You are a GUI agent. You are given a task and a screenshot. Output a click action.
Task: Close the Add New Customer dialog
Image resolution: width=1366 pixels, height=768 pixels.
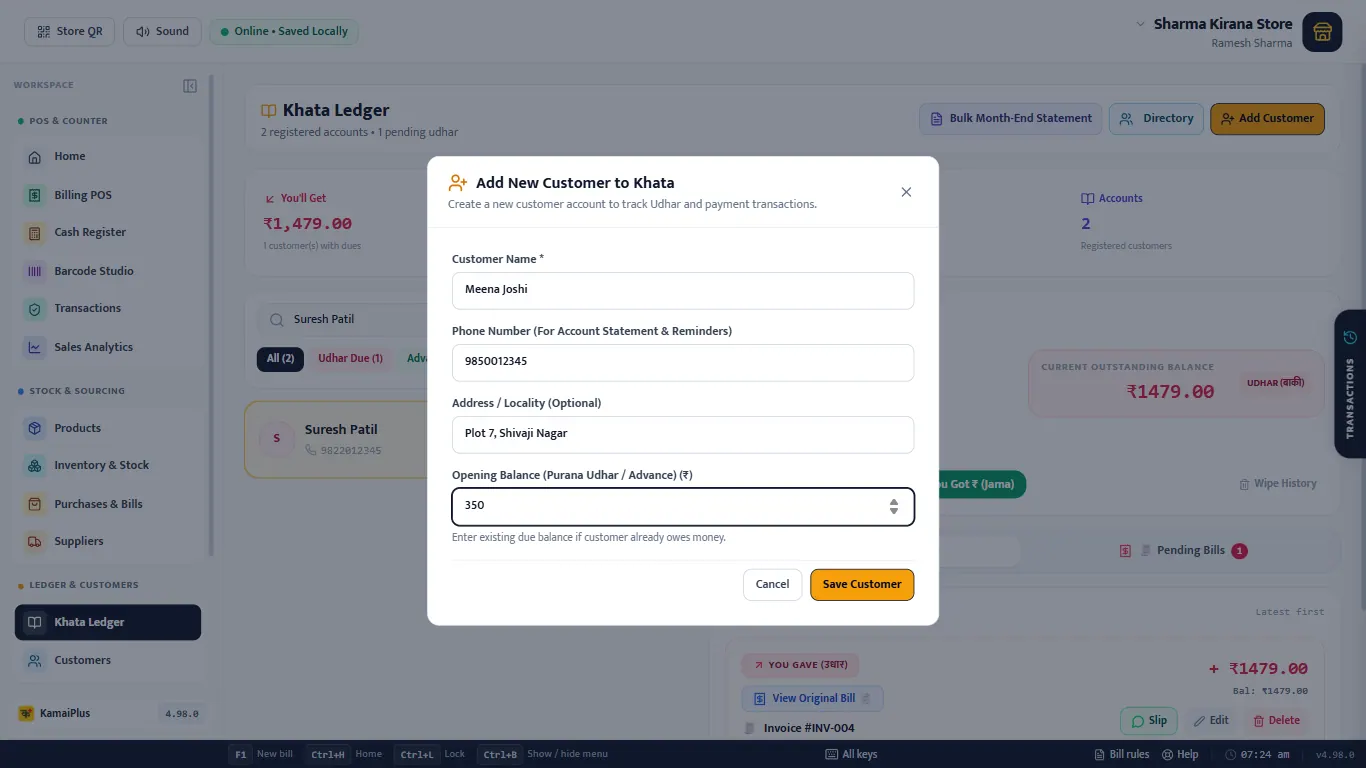pyautogui.click(x=906, y=192)
